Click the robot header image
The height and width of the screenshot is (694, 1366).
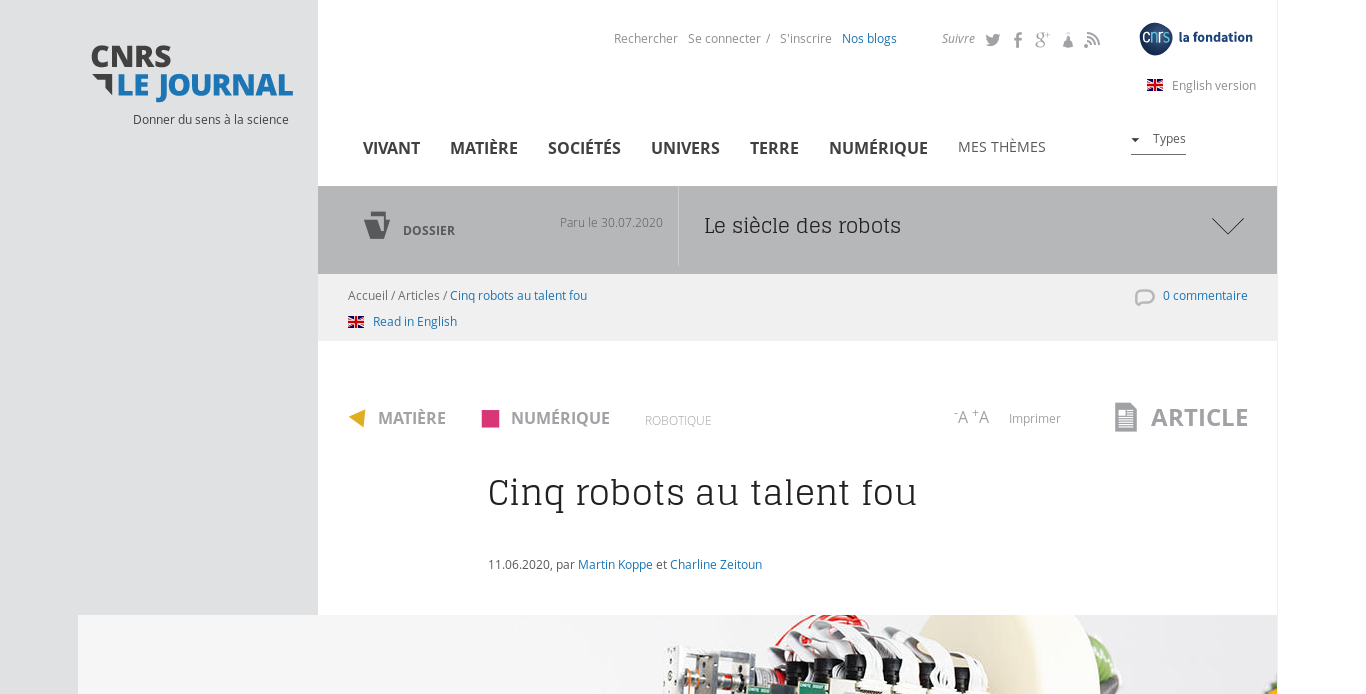point(677,654)
